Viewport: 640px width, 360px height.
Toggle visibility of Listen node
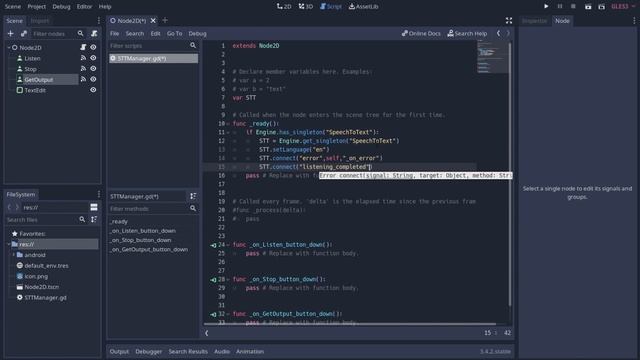93,58
